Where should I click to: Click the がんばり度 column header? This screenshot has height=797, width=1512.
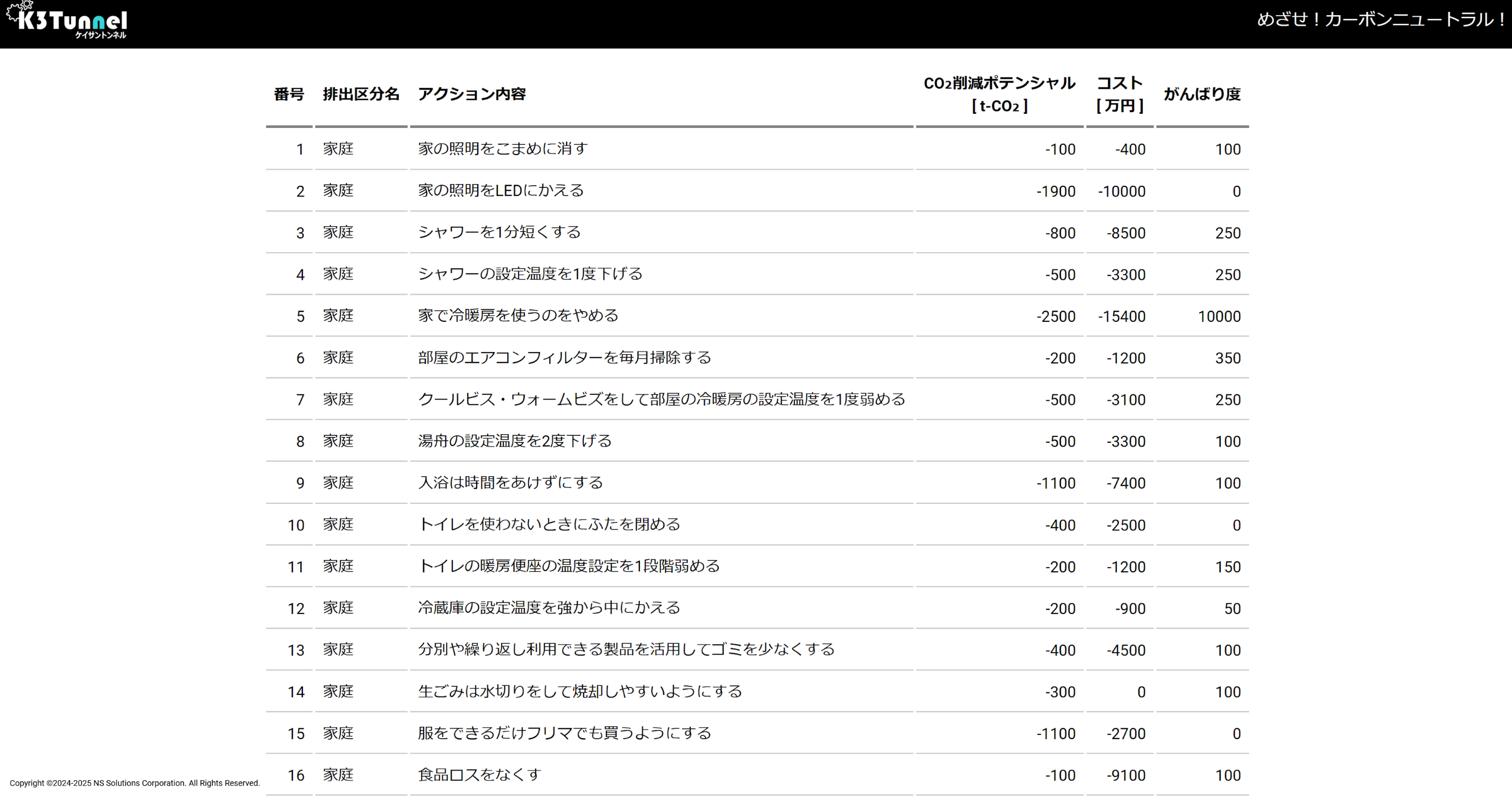(x=1201, y=94)
